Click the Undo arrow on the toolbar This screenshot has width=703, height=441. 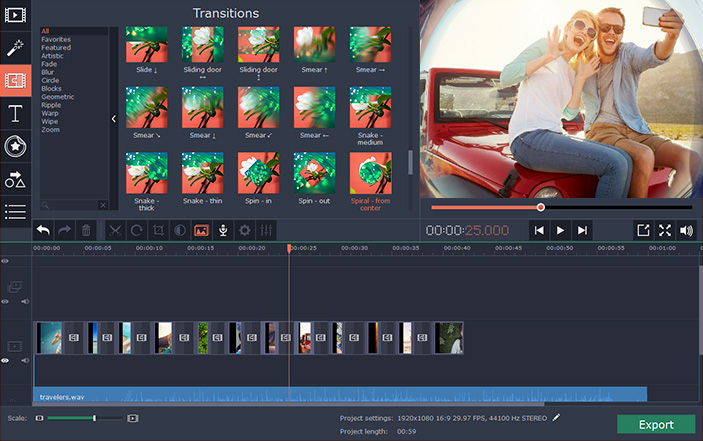coord(42,230)
